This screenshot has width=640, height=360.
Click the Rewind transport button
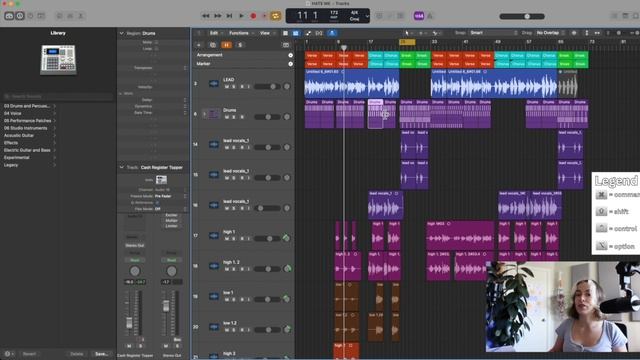[206, 16]
